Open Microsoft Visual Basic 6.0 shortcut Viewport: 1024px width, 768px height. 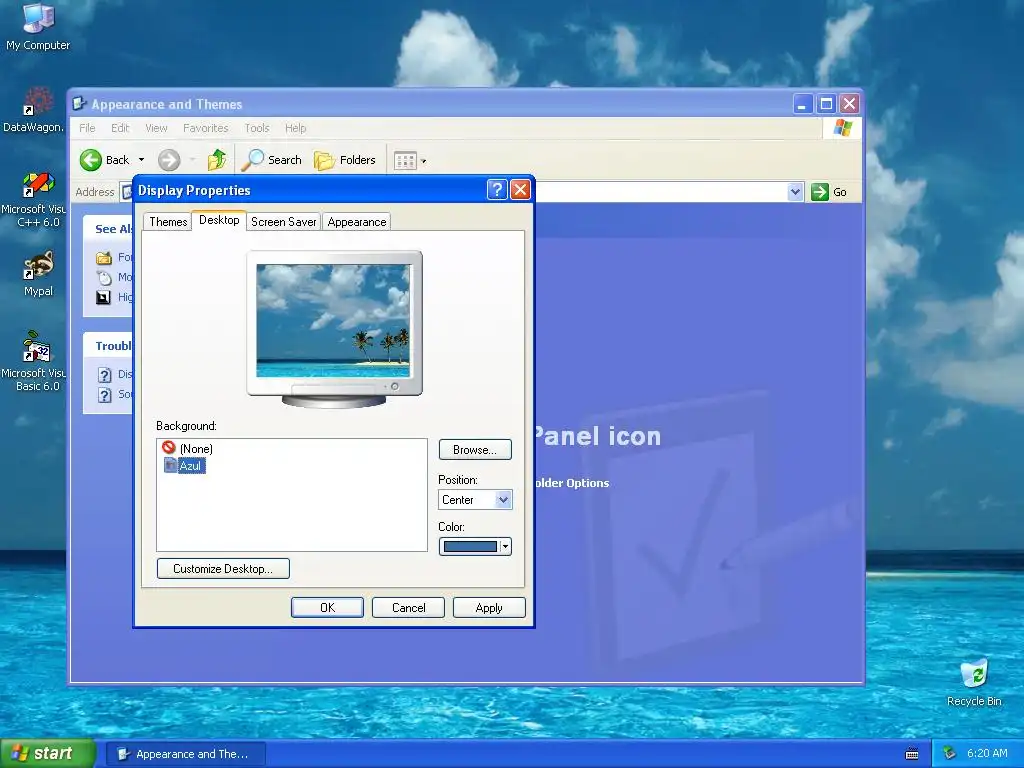pyautogui.click(x=34, y=361)
